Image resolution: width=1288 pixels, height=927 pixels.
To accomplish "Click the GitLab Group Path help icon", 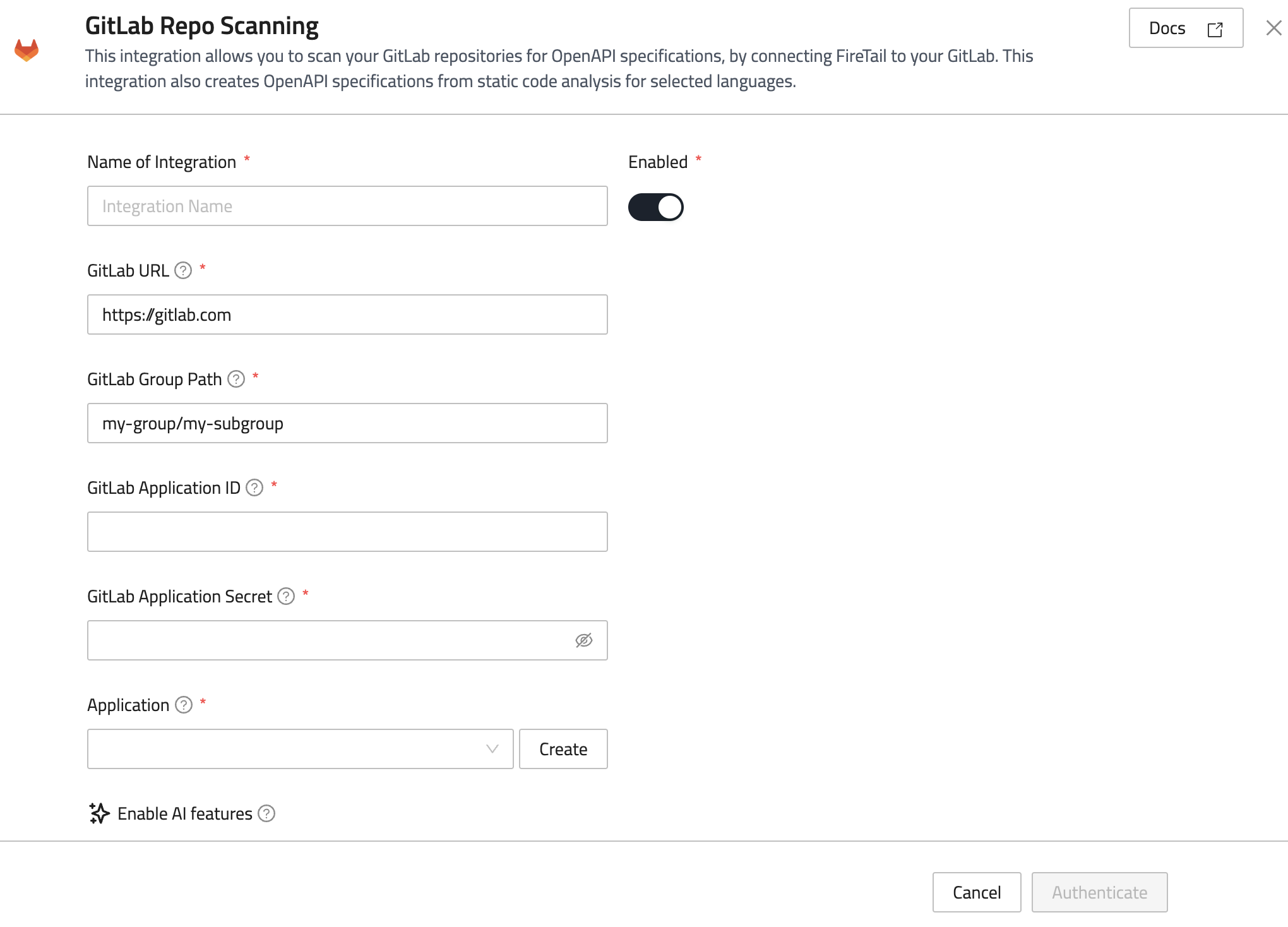I will point(236,380).
